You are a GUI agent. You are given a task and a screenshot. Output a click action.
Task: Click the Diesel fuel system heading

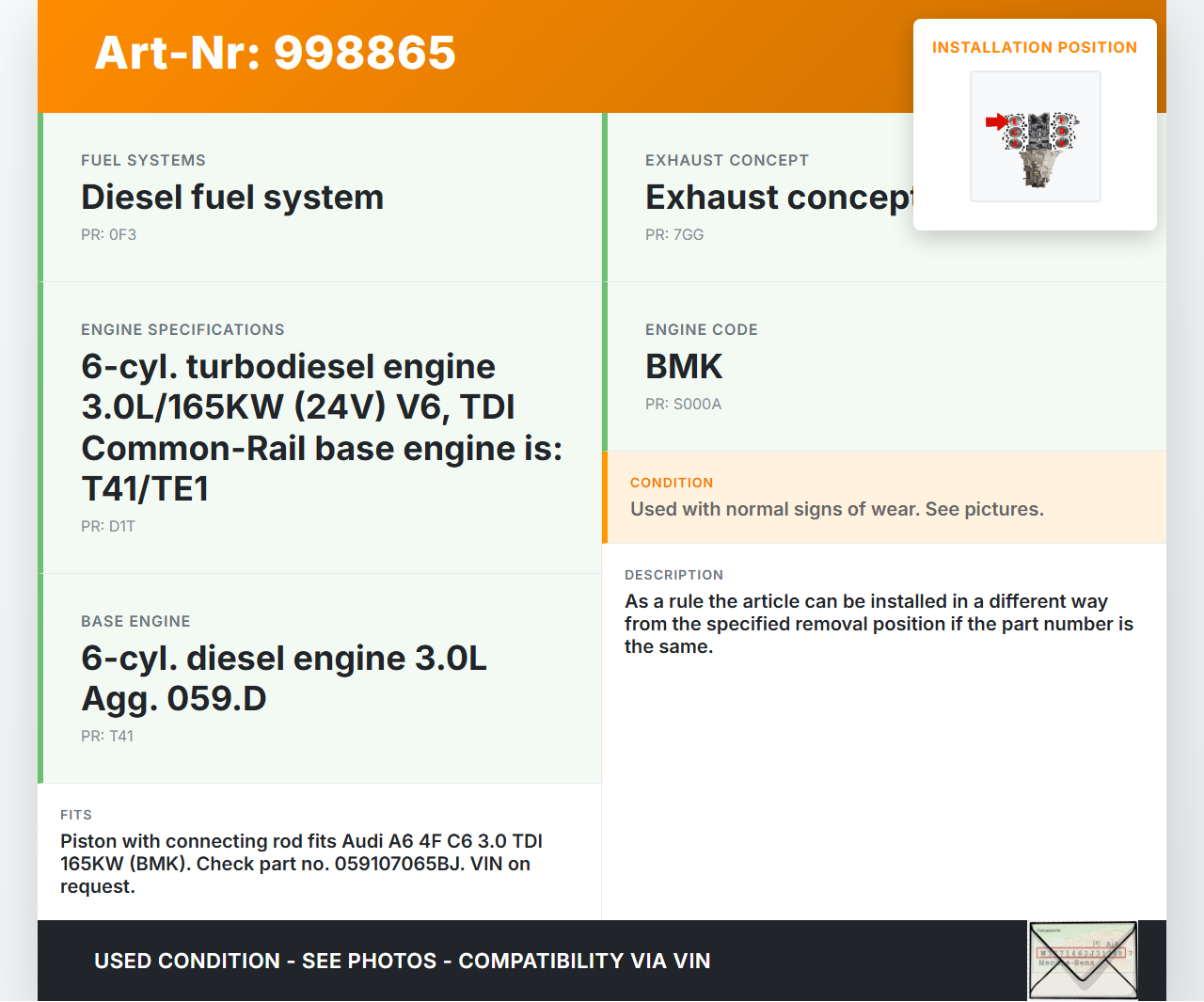point(232,198)
